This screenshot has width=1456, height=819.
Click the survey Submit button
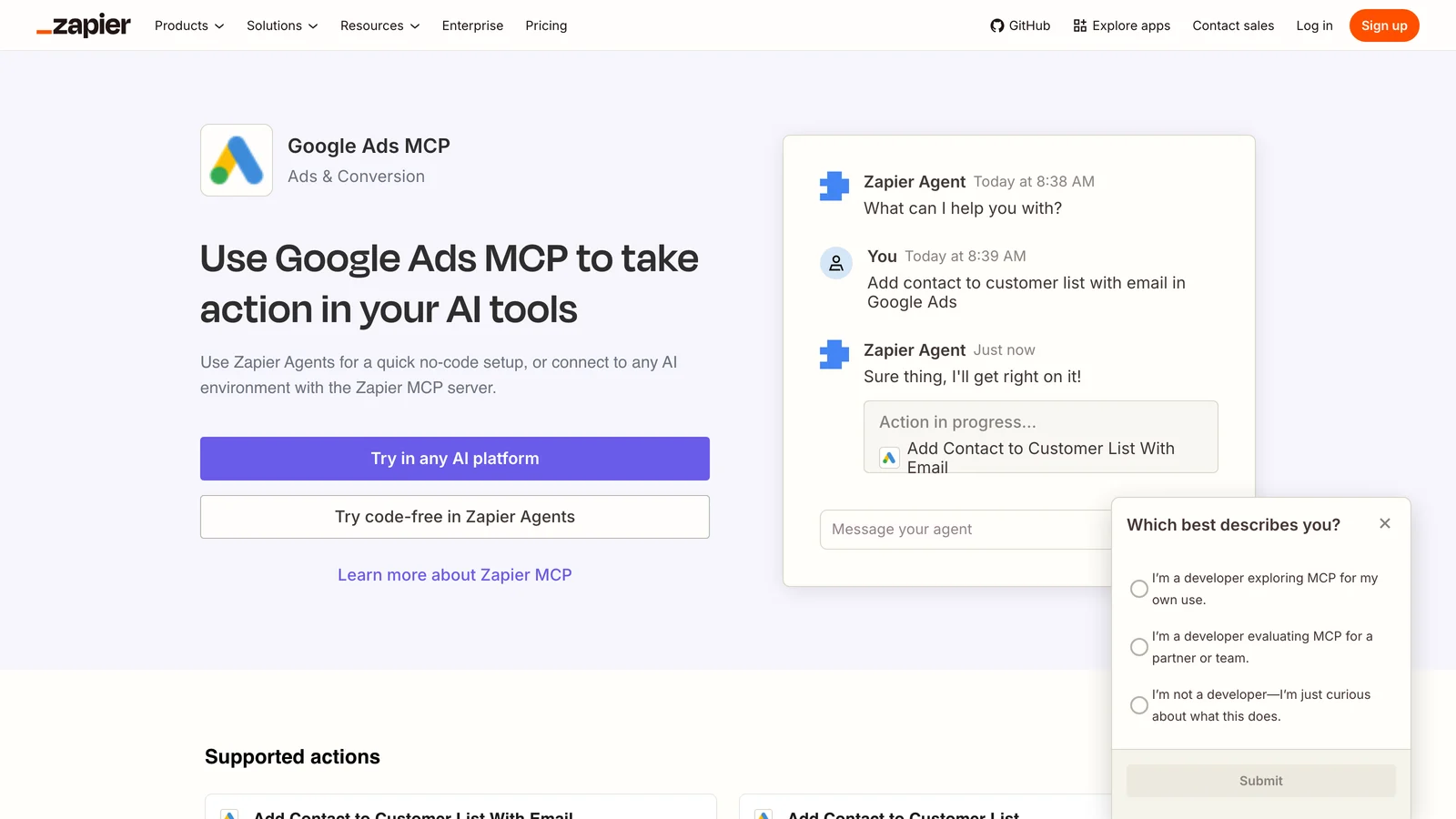click(1261, 781)
